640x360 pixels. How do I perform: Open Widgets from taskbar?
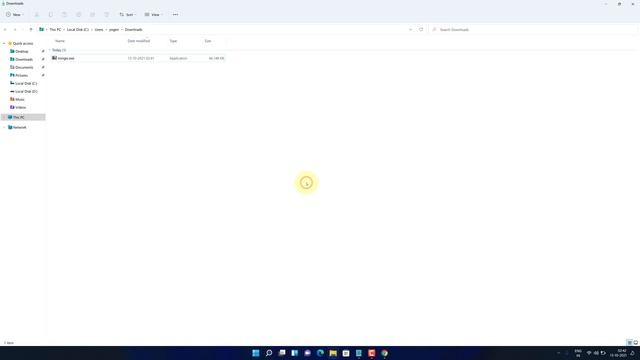click(x=295, y=353)
